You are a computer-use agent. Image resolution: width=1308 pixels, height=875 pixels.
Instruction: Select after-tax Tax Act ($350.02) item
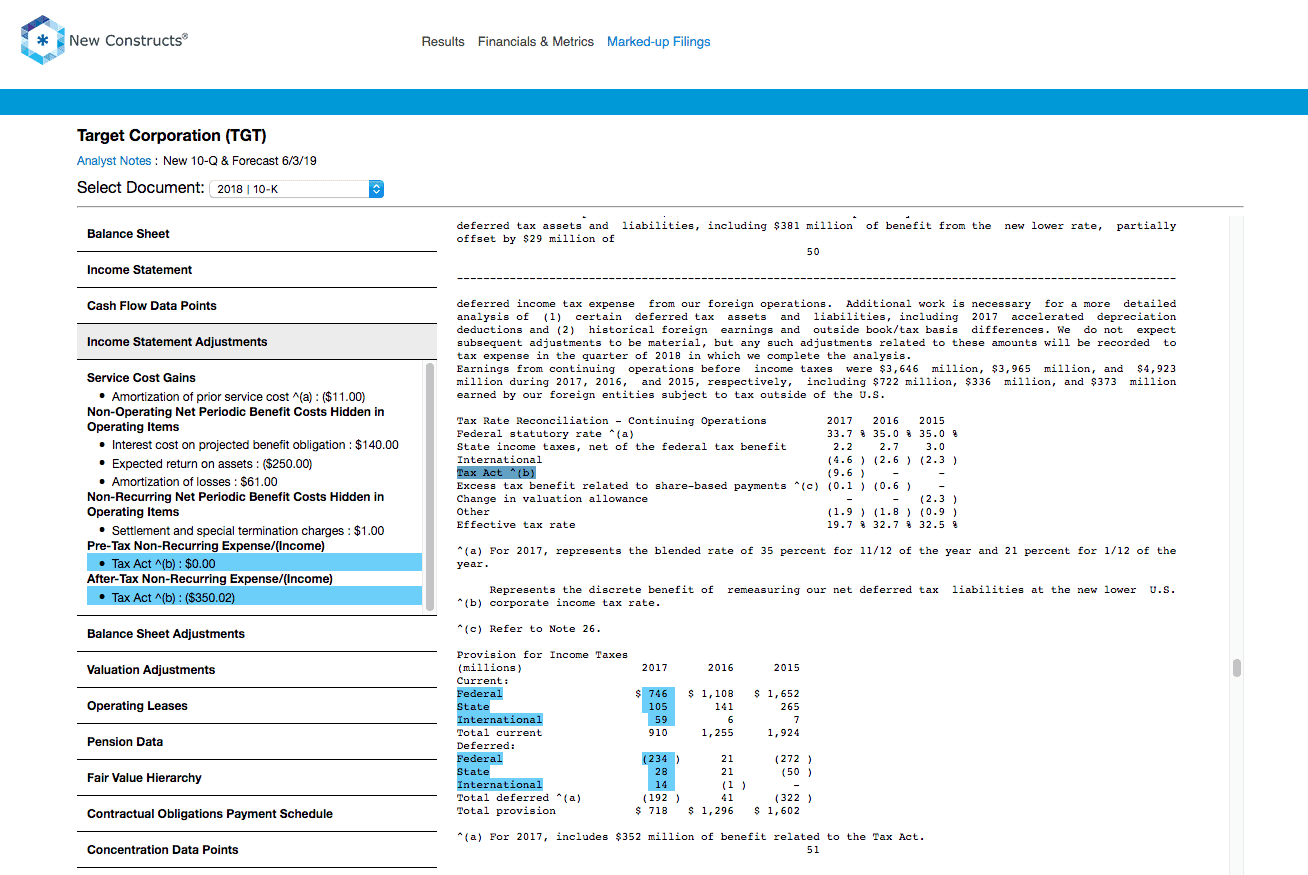[x=254, y=597]
